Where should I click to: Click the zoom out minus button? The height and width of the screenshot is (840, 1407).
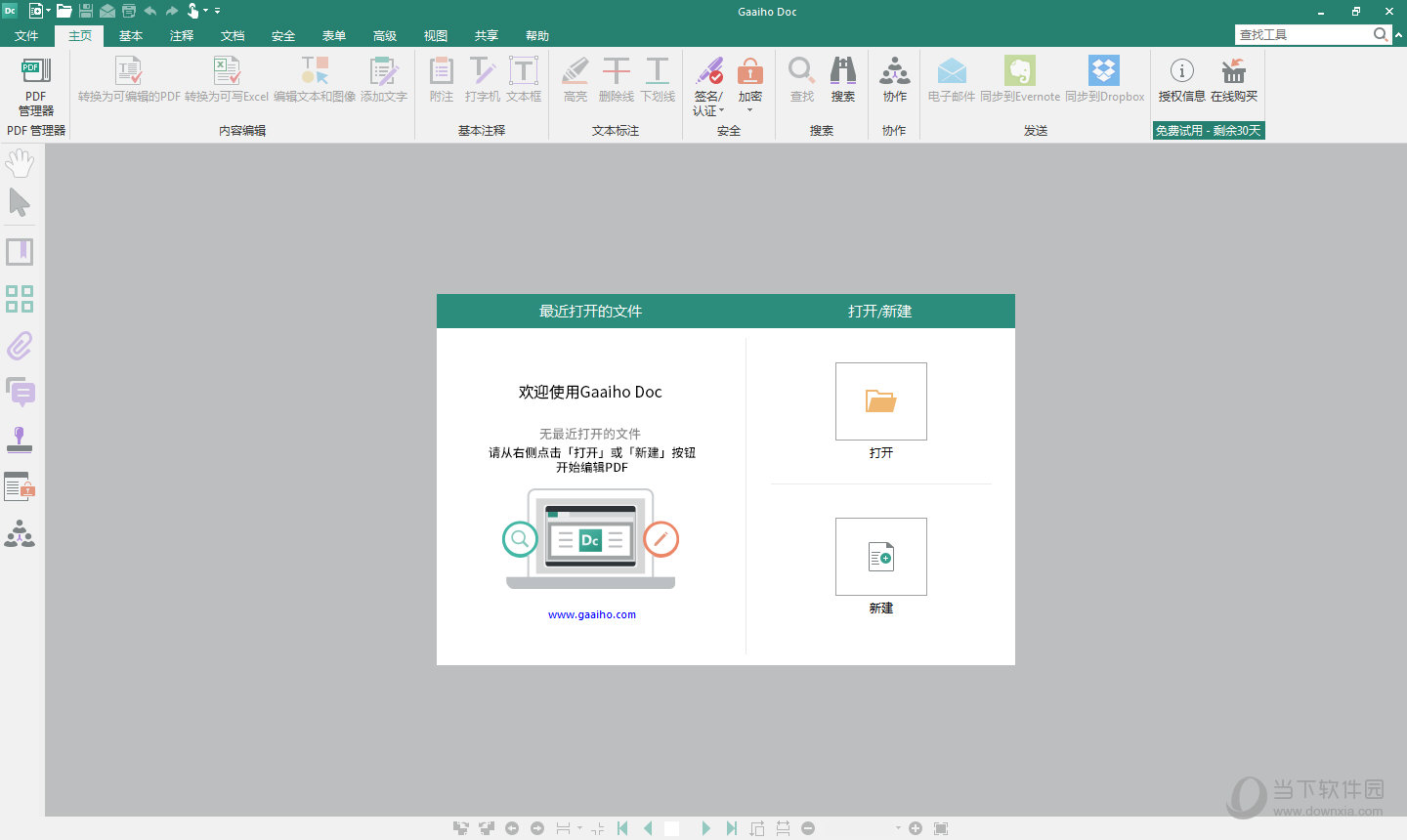click(x=808, y=828)
